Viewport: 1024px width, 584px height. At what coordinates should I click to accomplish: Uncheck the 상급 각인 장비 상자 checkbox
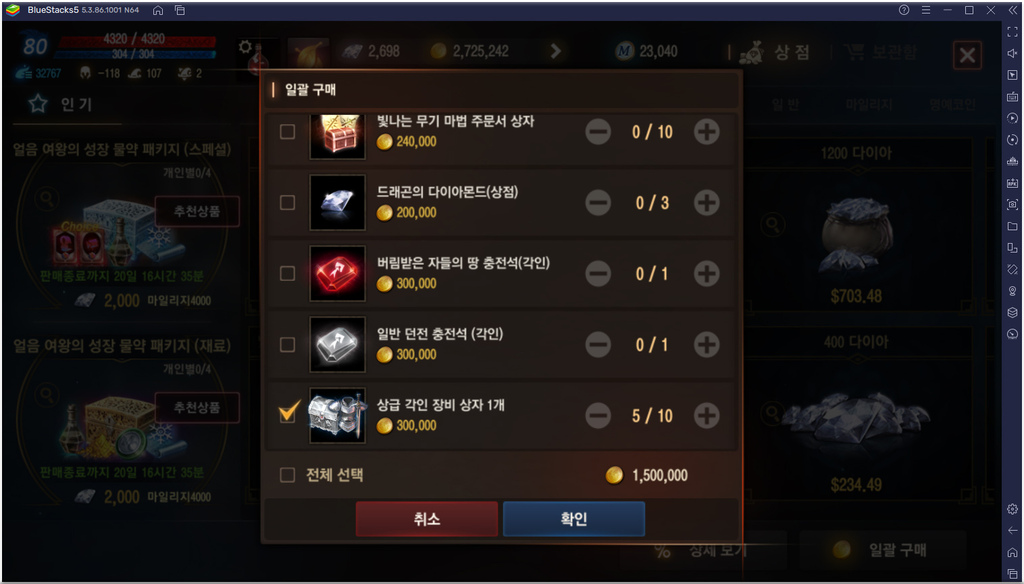[288, 413]
